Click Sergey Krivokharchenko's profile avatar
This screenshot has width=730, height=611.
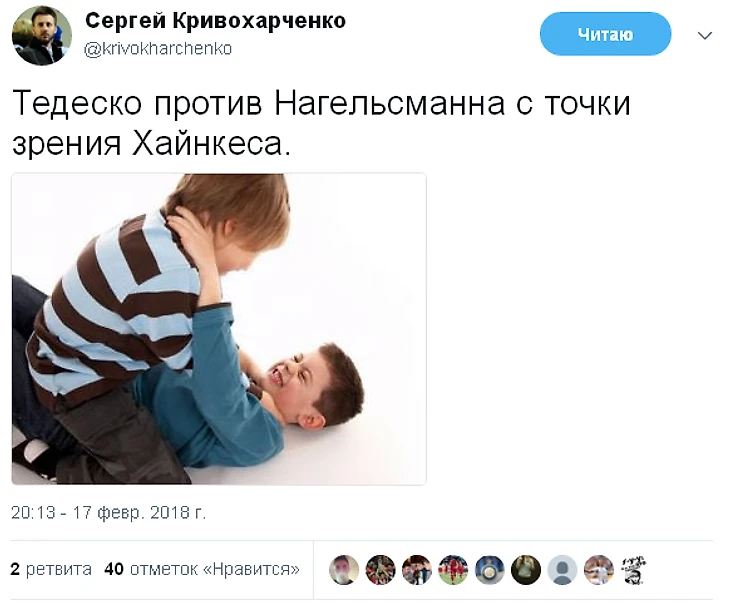click(x=41, y=35)
